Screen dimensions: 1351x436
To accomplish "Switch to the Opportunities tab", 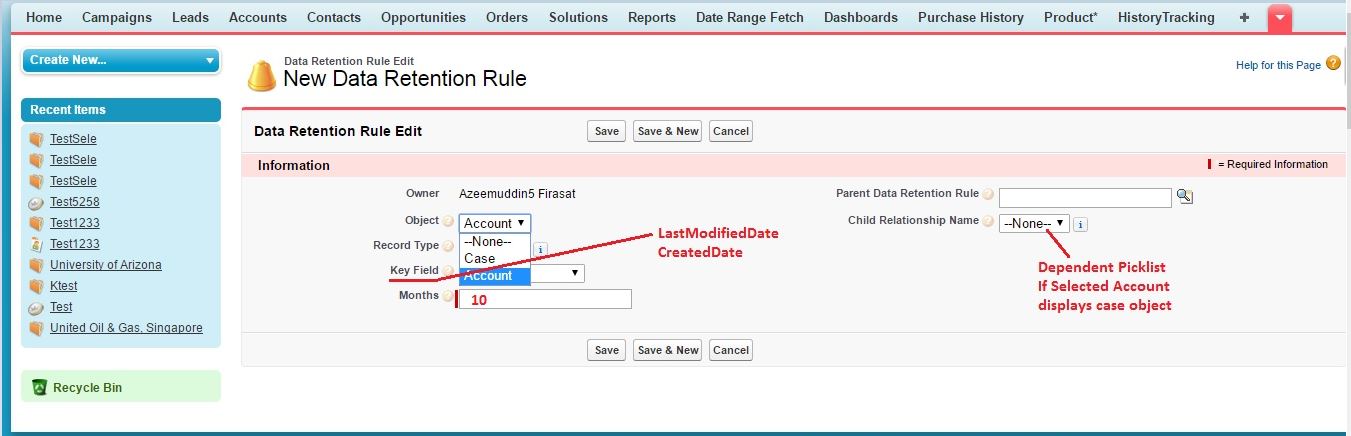I will tap(423, 17).
